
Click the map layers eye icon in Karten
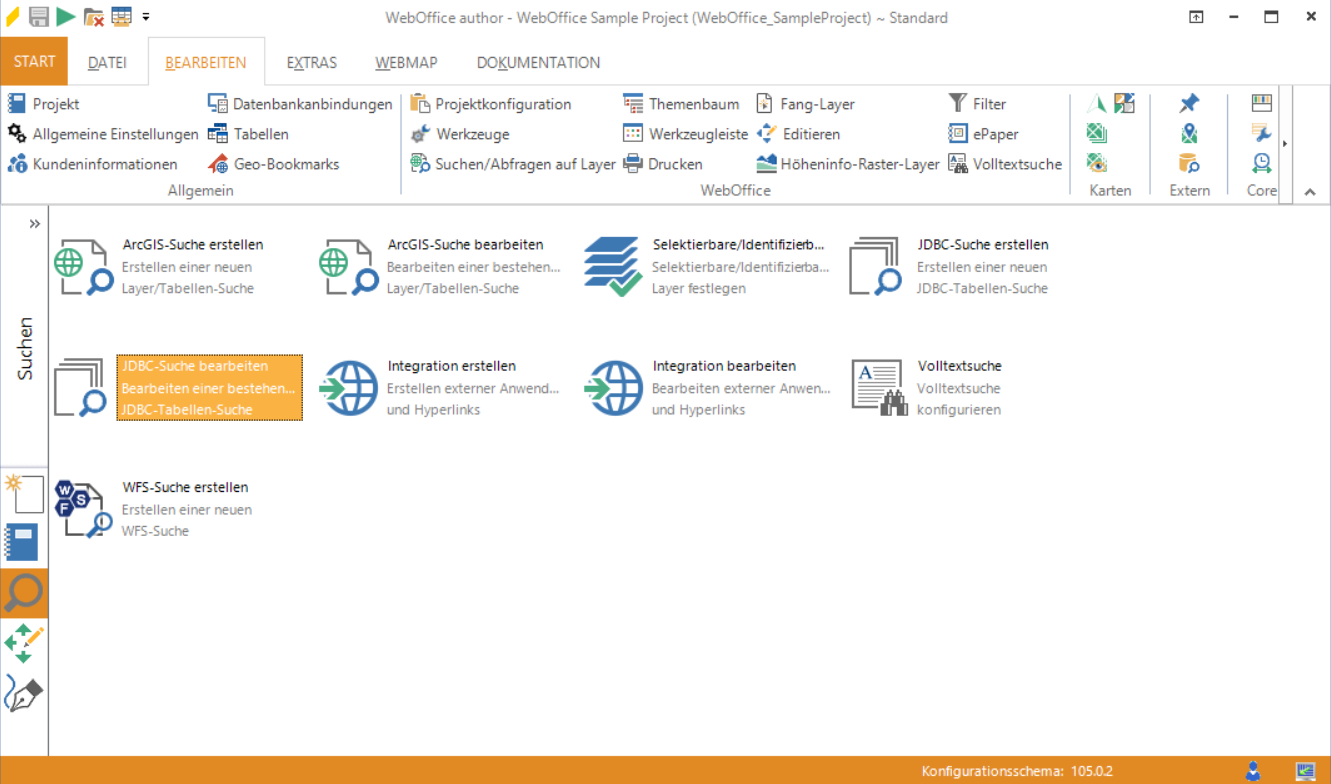tap(1097, 164)
